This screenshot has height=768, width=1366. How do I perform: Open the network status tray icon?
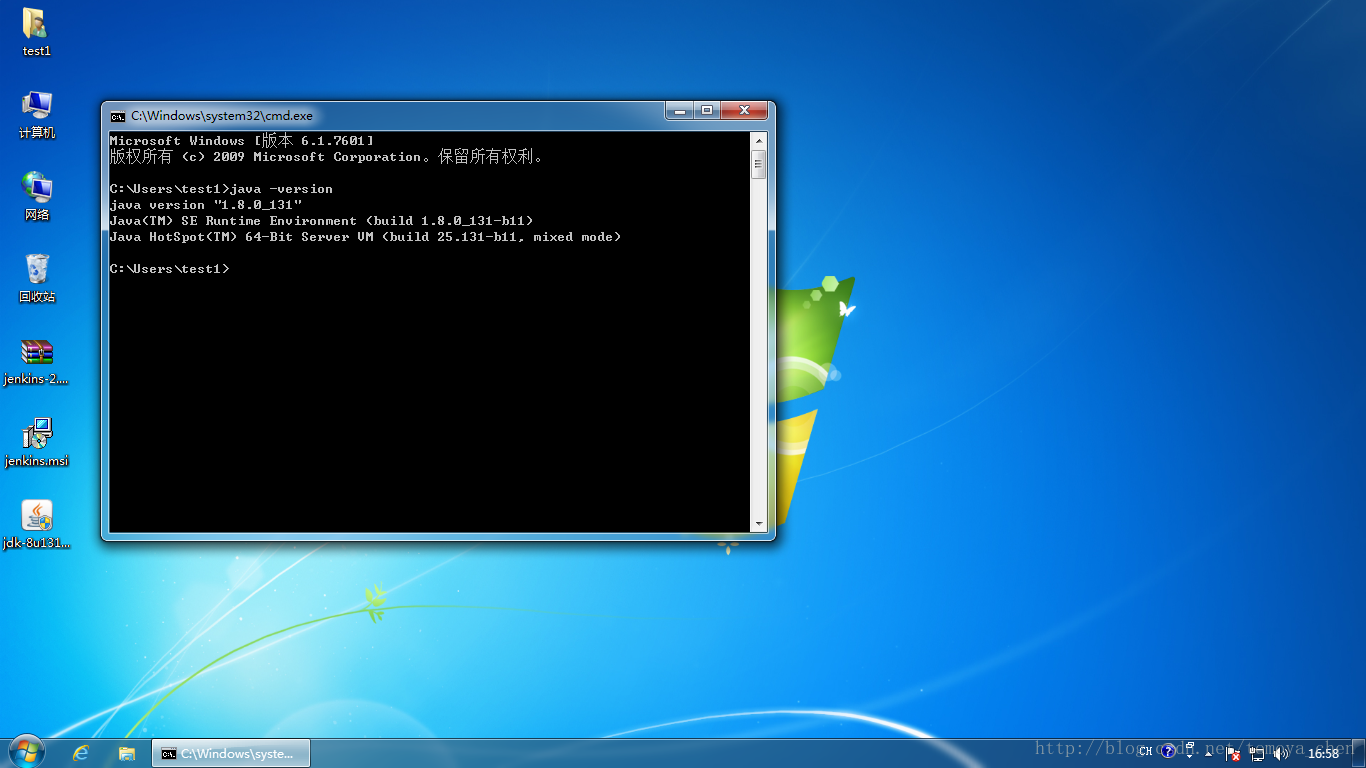coord(1257,754)
